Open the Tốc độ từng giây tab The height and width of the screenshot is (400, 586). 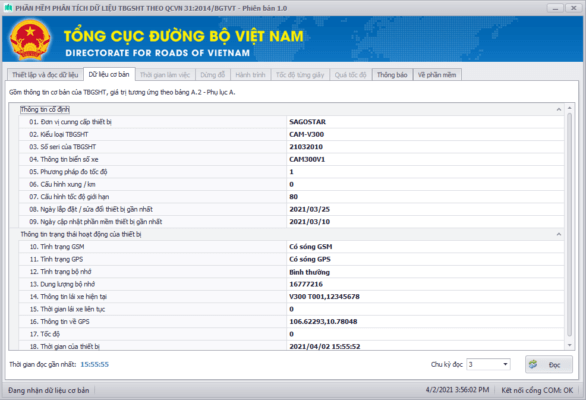tap(300, 75)
